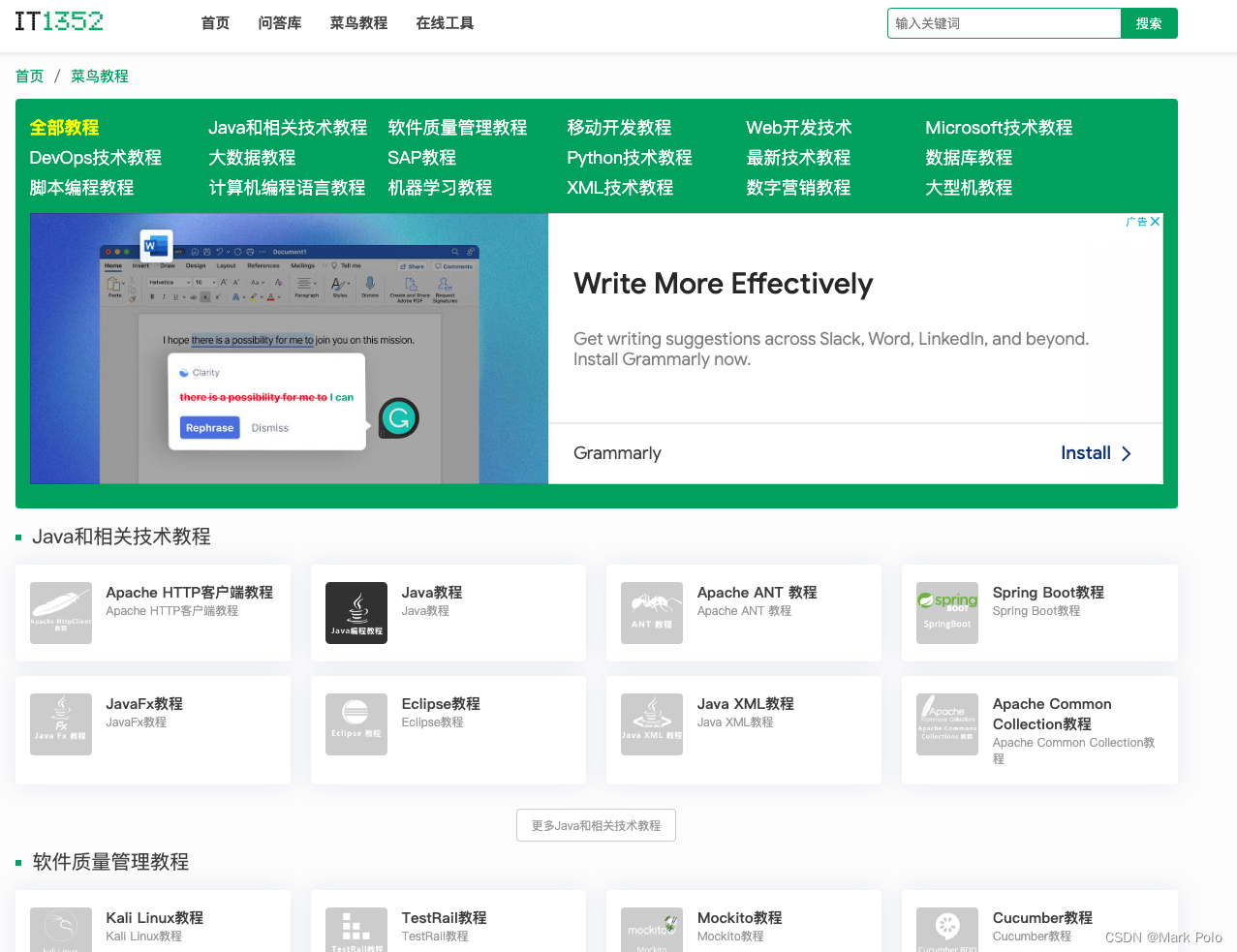Screen dimensions: 1237x952
Task: Click 更多Java和相关技术教程 button
Action: click(596, 825)
